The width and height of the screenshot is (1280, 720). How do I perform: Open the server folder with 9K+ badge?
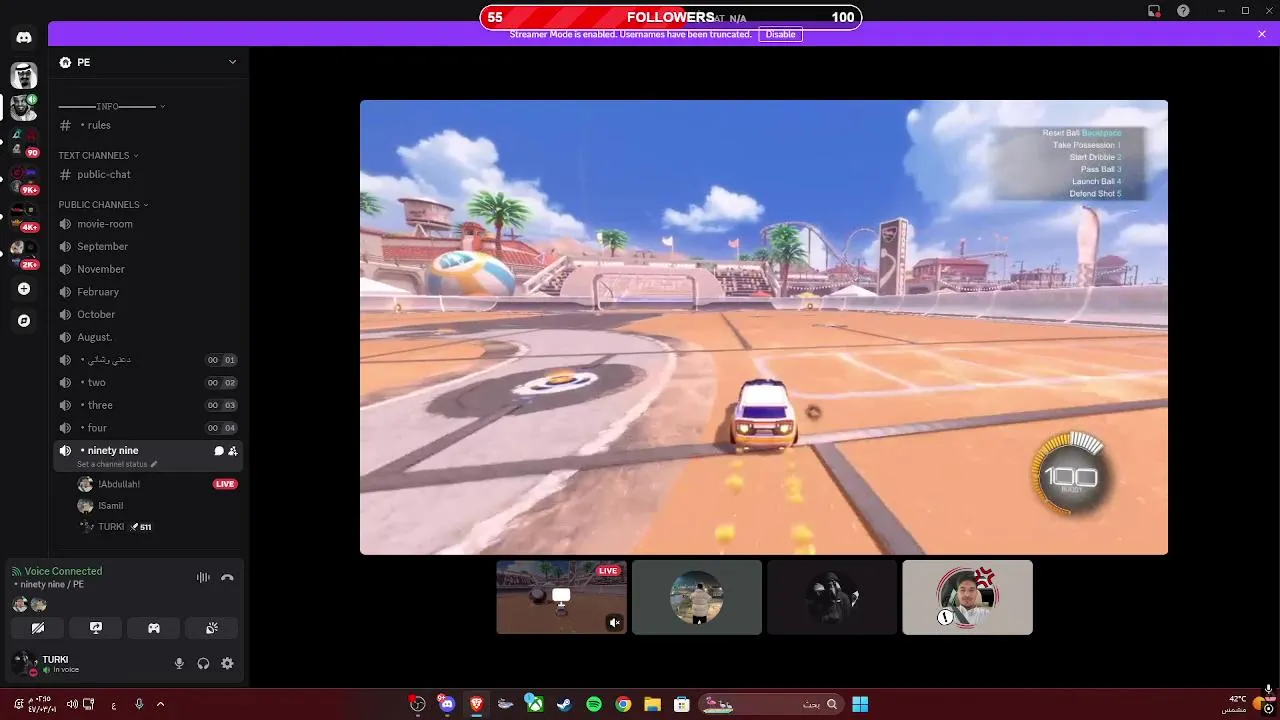pyautogui.click(x=24, y=180)
